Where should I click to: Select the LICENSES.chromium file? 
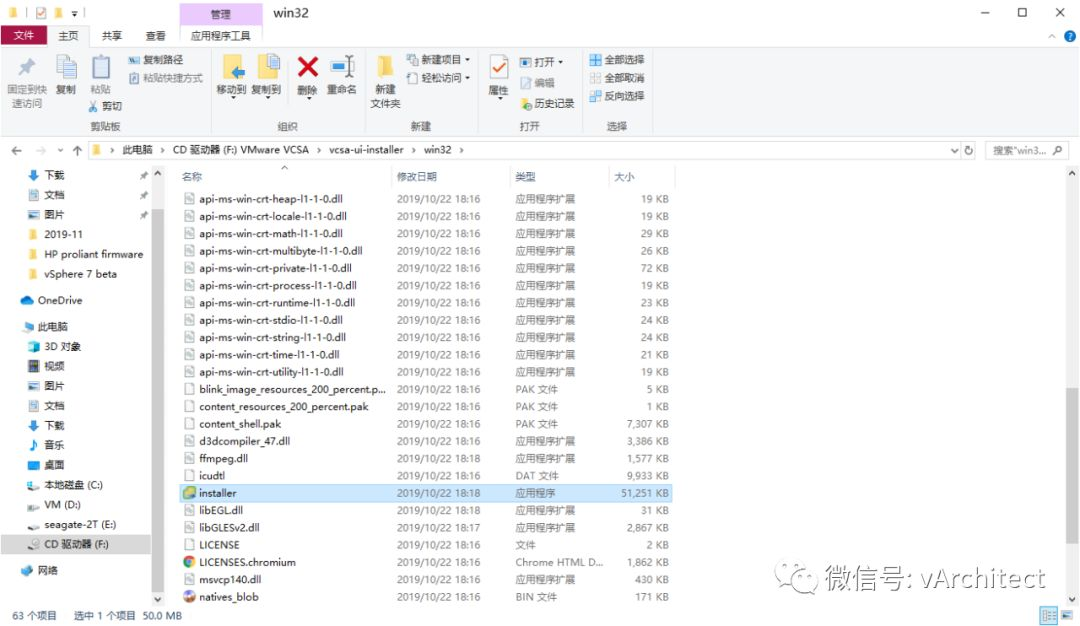pos(425,562)
